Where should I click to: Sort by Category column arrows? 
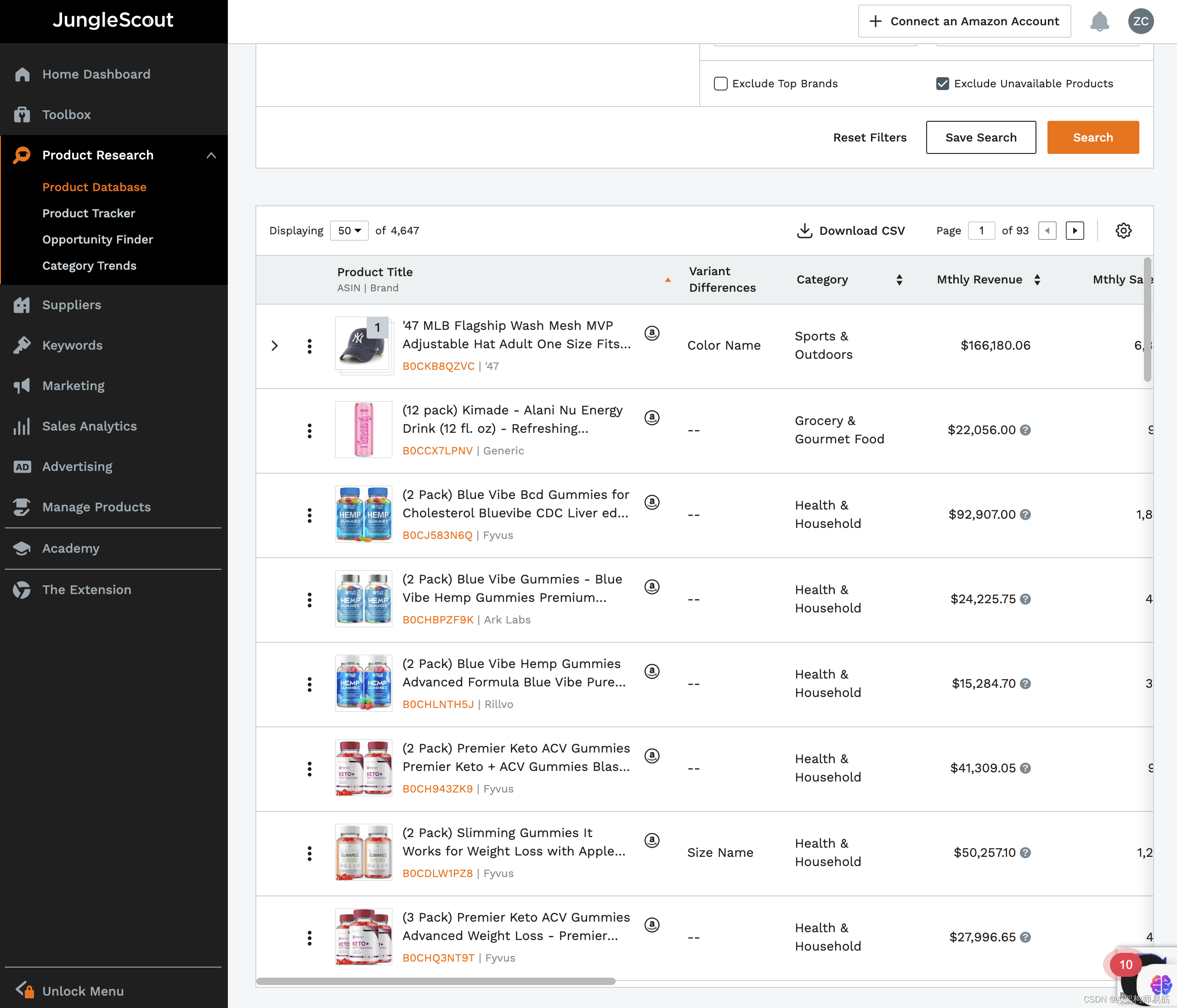(x=899, y=279)
